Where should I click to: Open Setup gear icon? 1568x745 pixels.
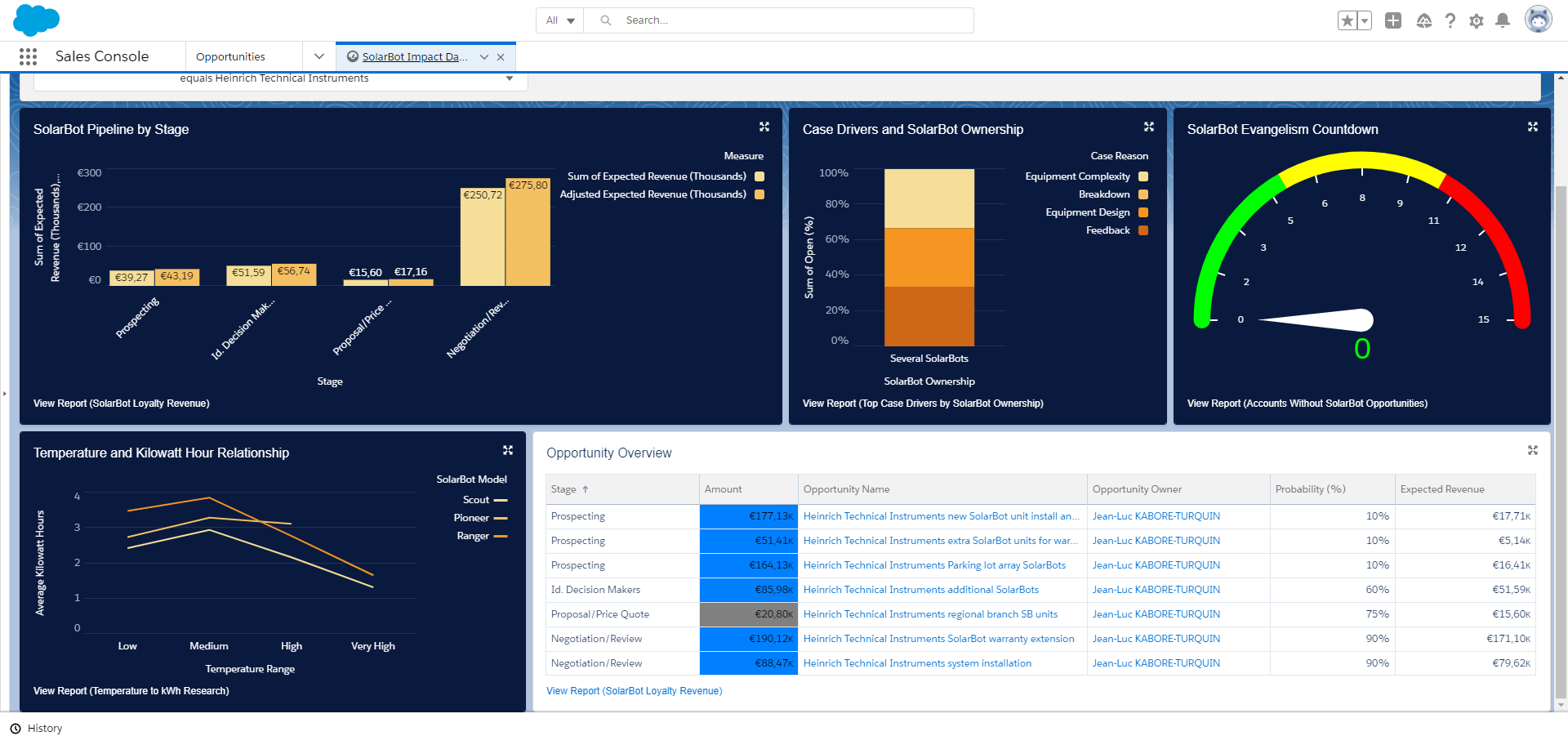coord(1477,20)
